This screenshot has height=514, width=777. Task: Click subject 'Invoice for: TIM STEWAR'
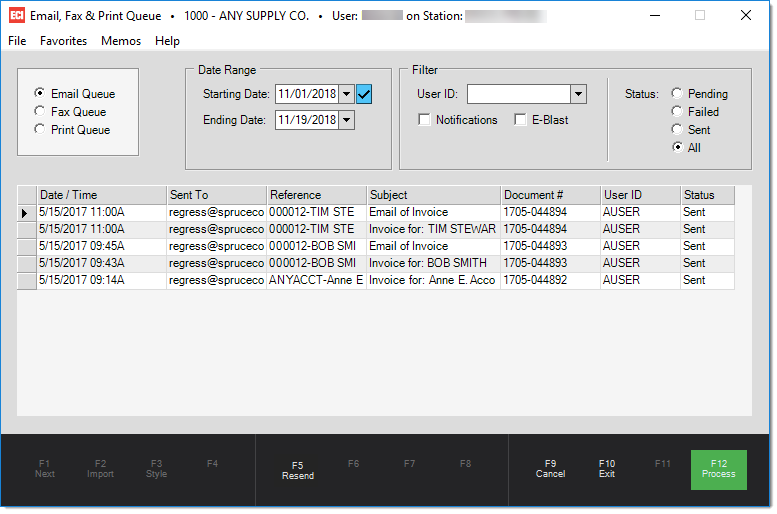433,229
